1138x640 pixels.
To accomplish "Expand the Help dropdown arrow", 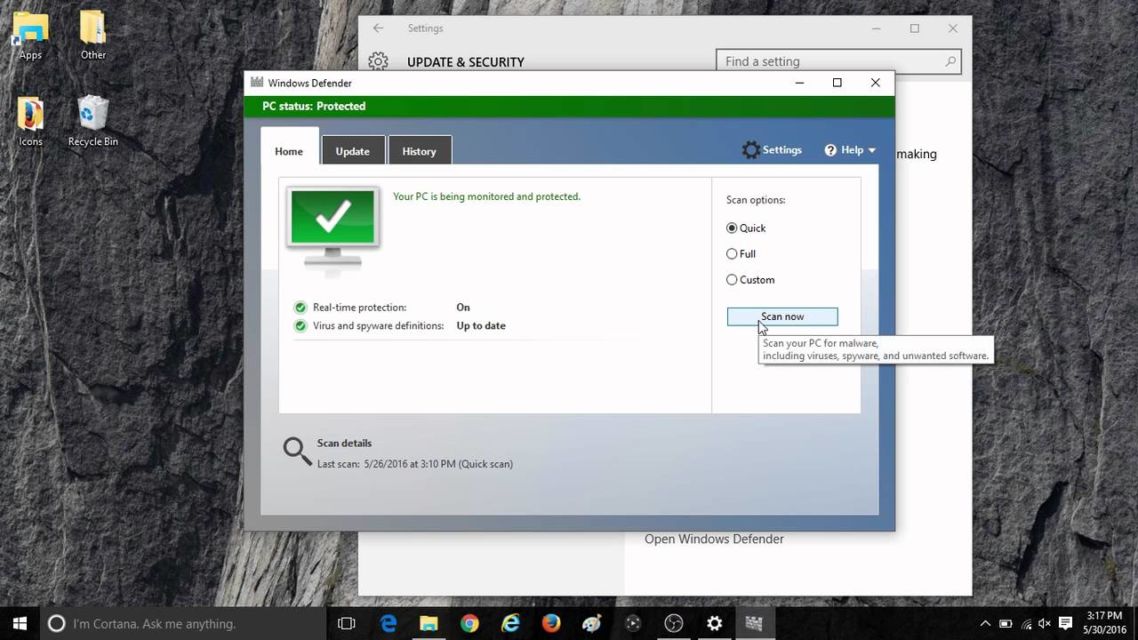I will 872,150.
